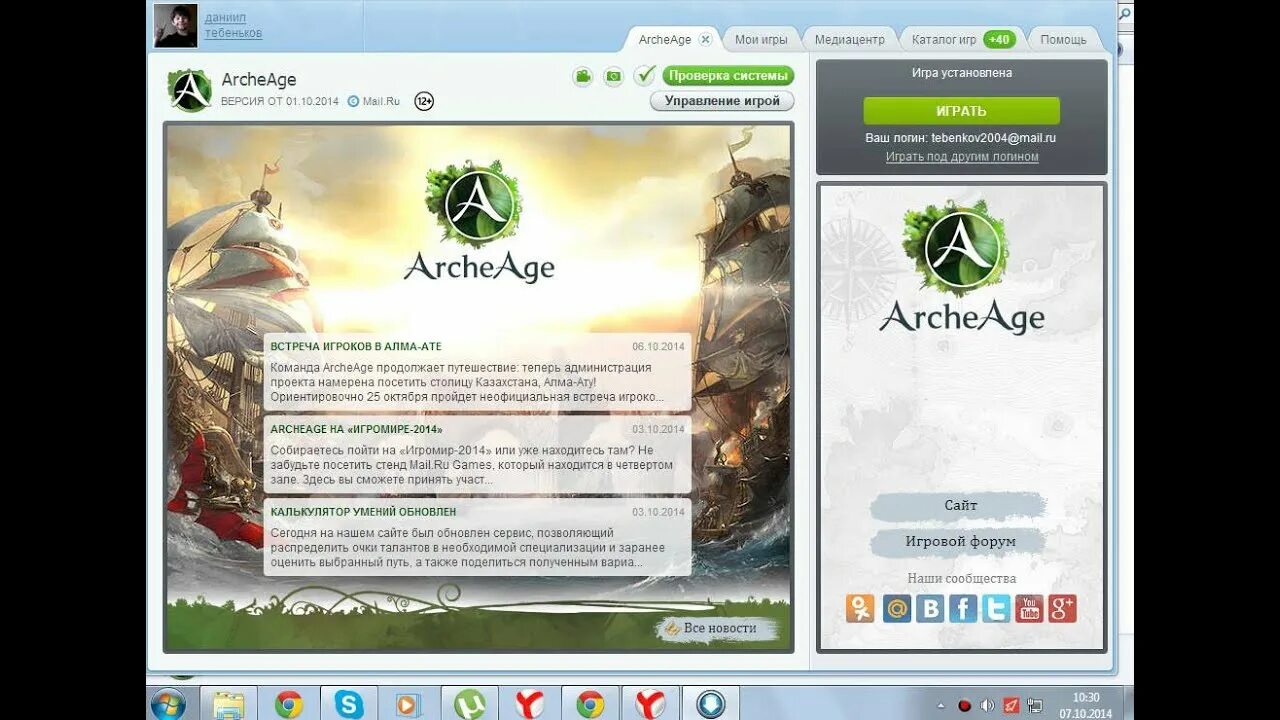The image size is (1280, 720).
Task: Click the ArcheAge logo in right panel
Action: coord(962,265)
